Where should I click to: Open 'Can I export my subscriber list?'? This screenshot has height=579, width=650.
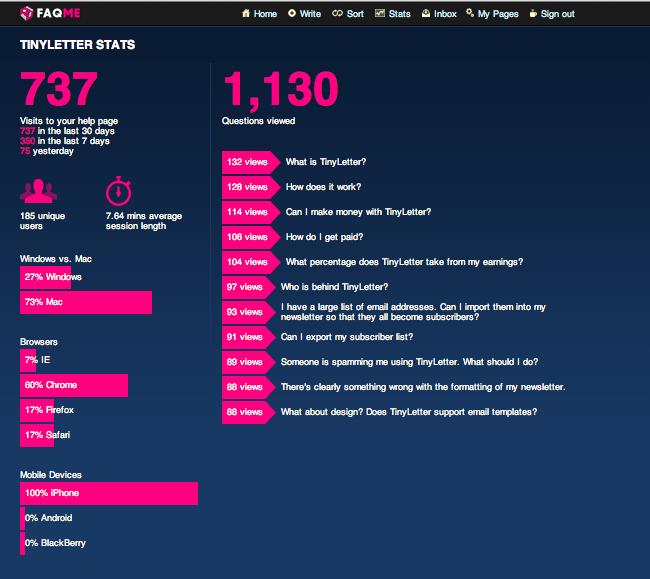[x=347, y=337]
